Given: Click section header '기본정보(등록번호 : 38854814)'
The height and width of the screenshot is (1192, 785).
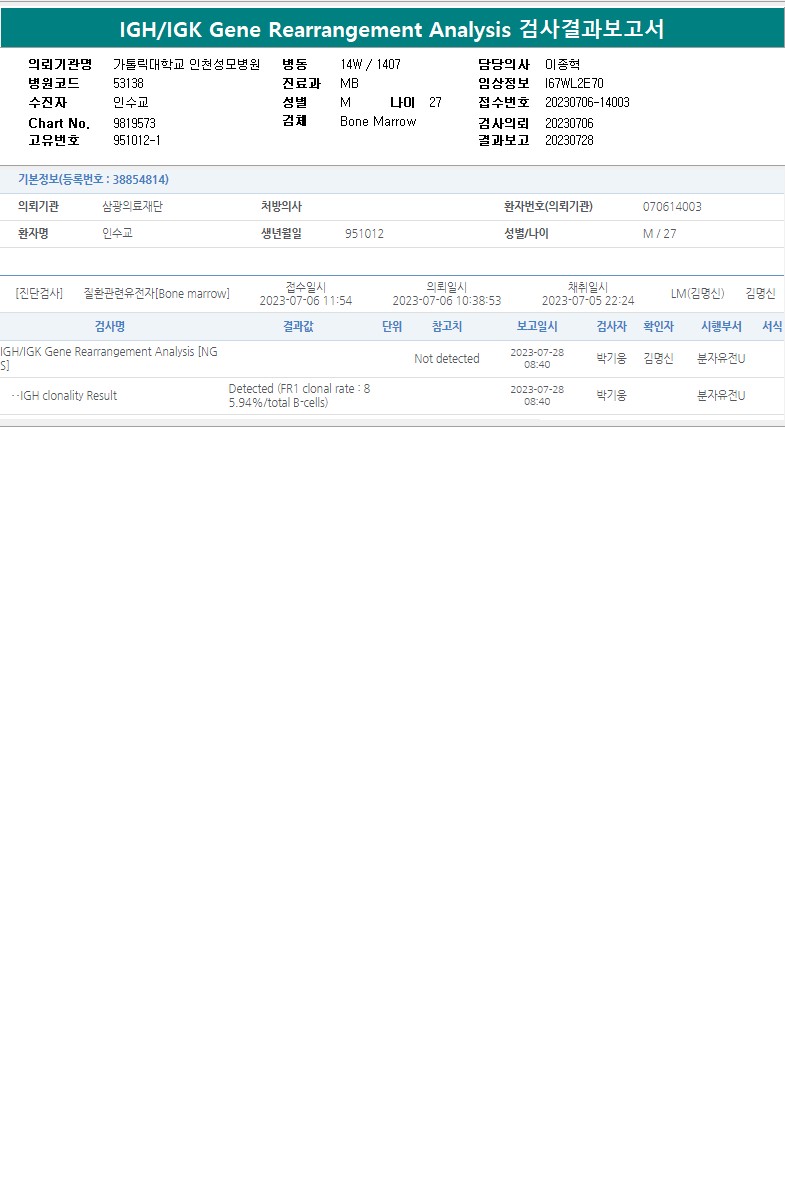Looking at the screenshot, I should [x=93, y=179].
